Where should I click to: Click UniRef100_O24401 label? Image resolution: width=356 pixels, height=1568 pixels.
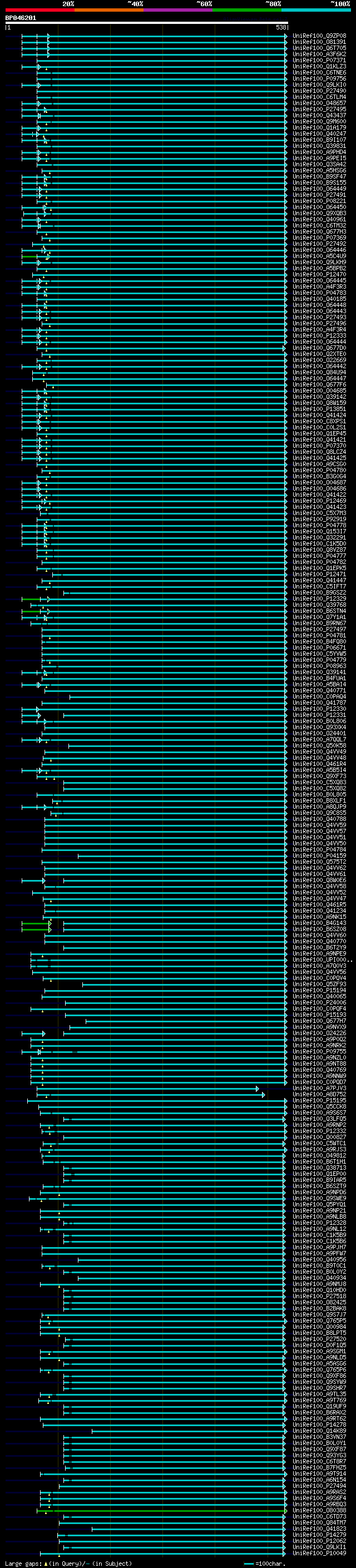coord(319,734)
